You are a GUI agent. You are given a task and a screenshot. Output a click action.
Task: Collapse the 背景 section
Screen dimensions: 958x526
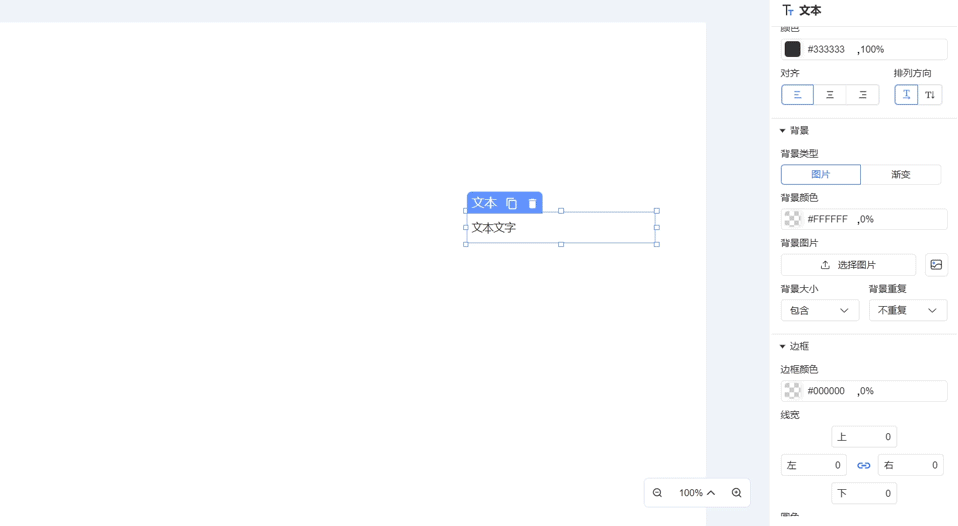[783, 131]
